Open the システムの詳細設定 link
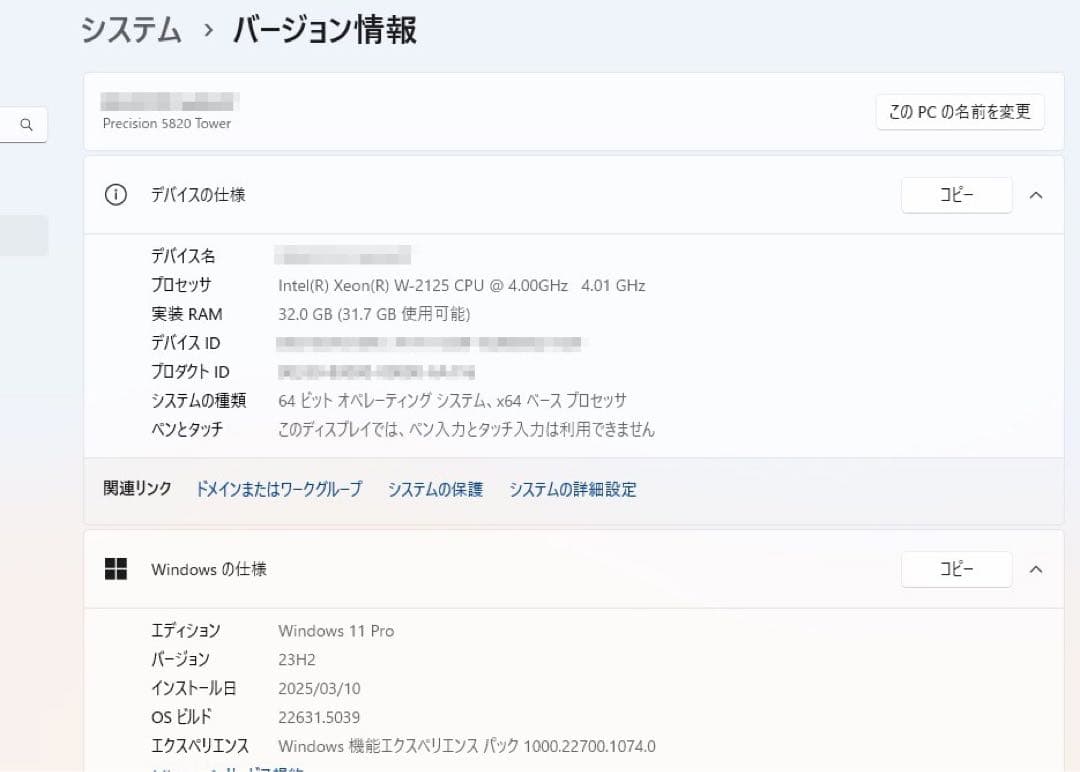This screenshot has height=772, width=1080. tap(572, 490)
